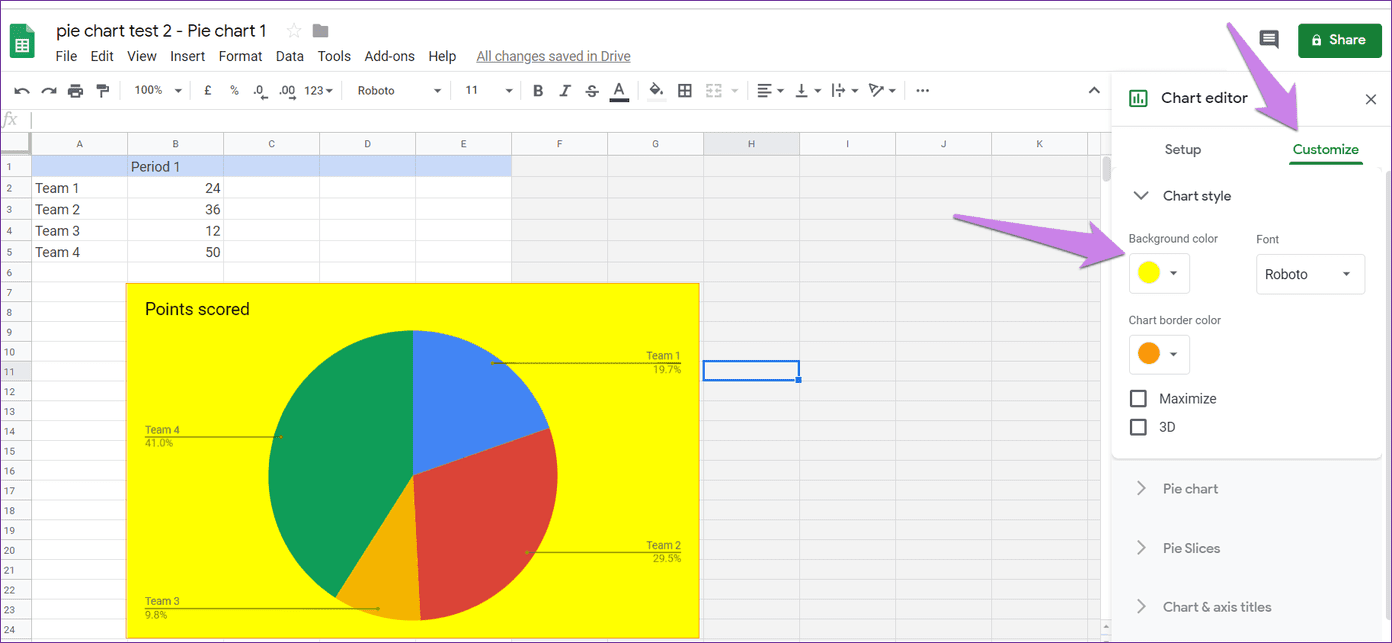Expand the Pie Slices section

pyautogui.click(x=1247, y=548)
